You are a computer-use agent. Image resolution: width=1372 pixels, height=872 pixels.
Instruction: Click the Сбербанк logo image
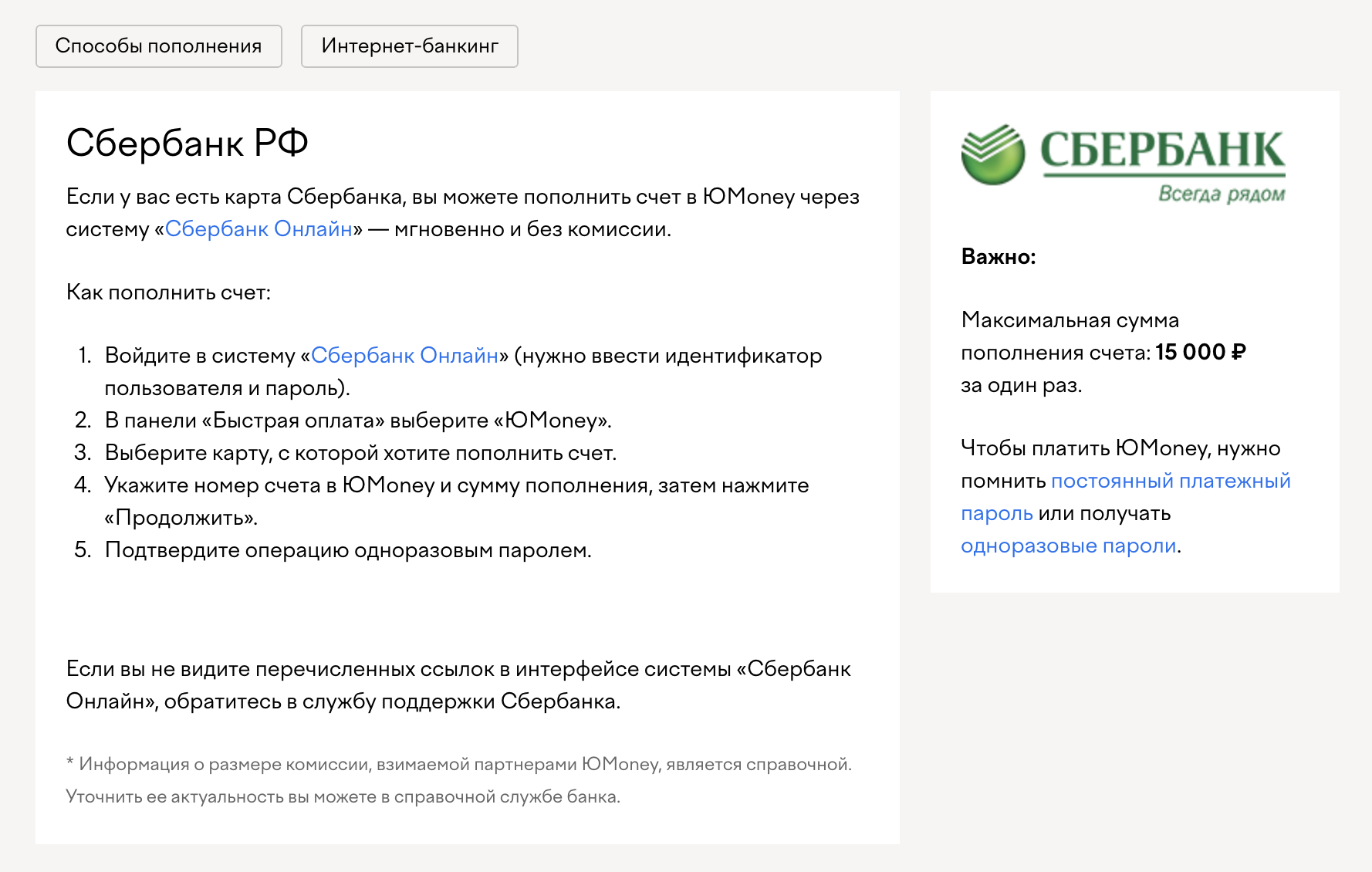click(1123, 164)
